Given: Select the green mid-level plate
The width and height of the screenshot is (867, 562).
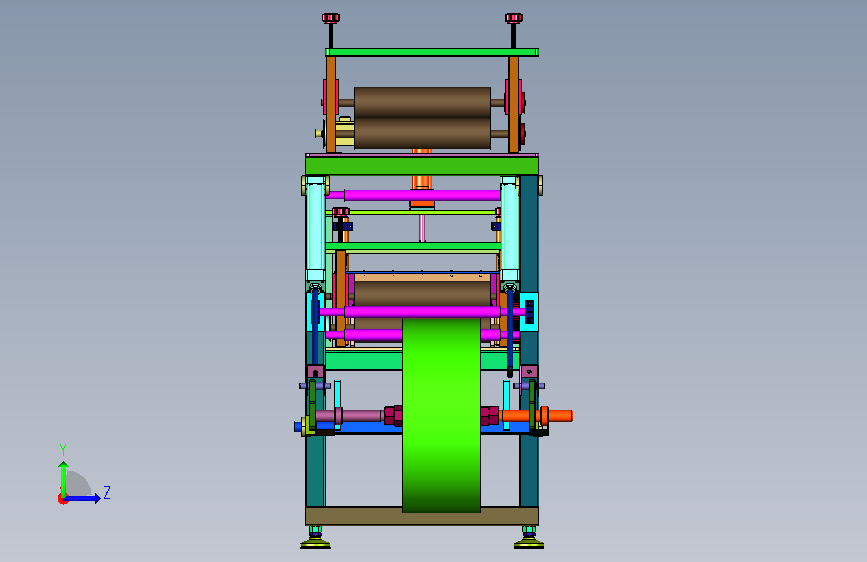Looking at the screenshot, I should 414,246.
